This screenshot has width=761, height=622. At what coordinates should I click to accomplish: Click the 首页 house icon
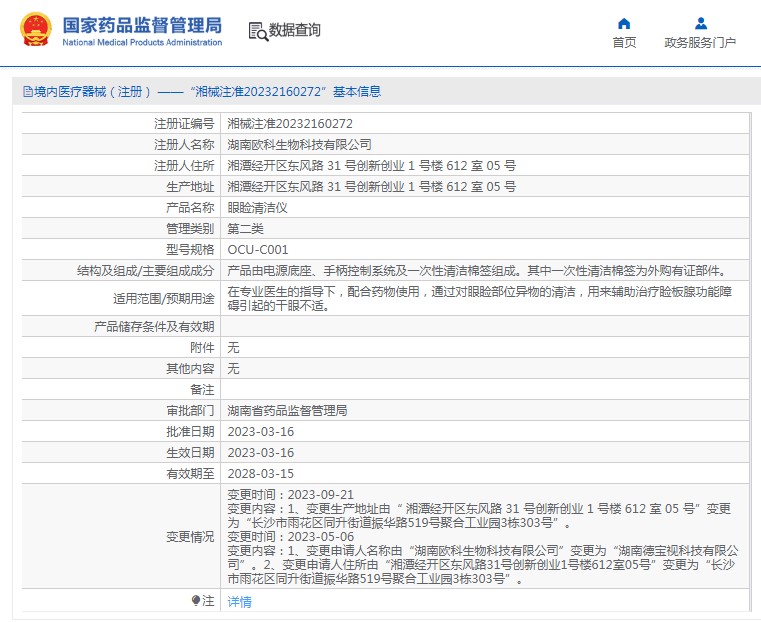624,24
